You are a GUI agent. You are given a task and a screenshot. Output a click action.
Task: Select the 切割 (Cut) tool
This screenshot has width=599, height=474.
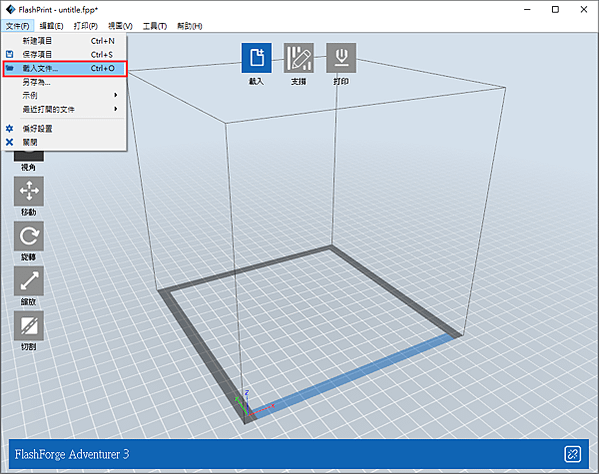[x=29, y=325]
